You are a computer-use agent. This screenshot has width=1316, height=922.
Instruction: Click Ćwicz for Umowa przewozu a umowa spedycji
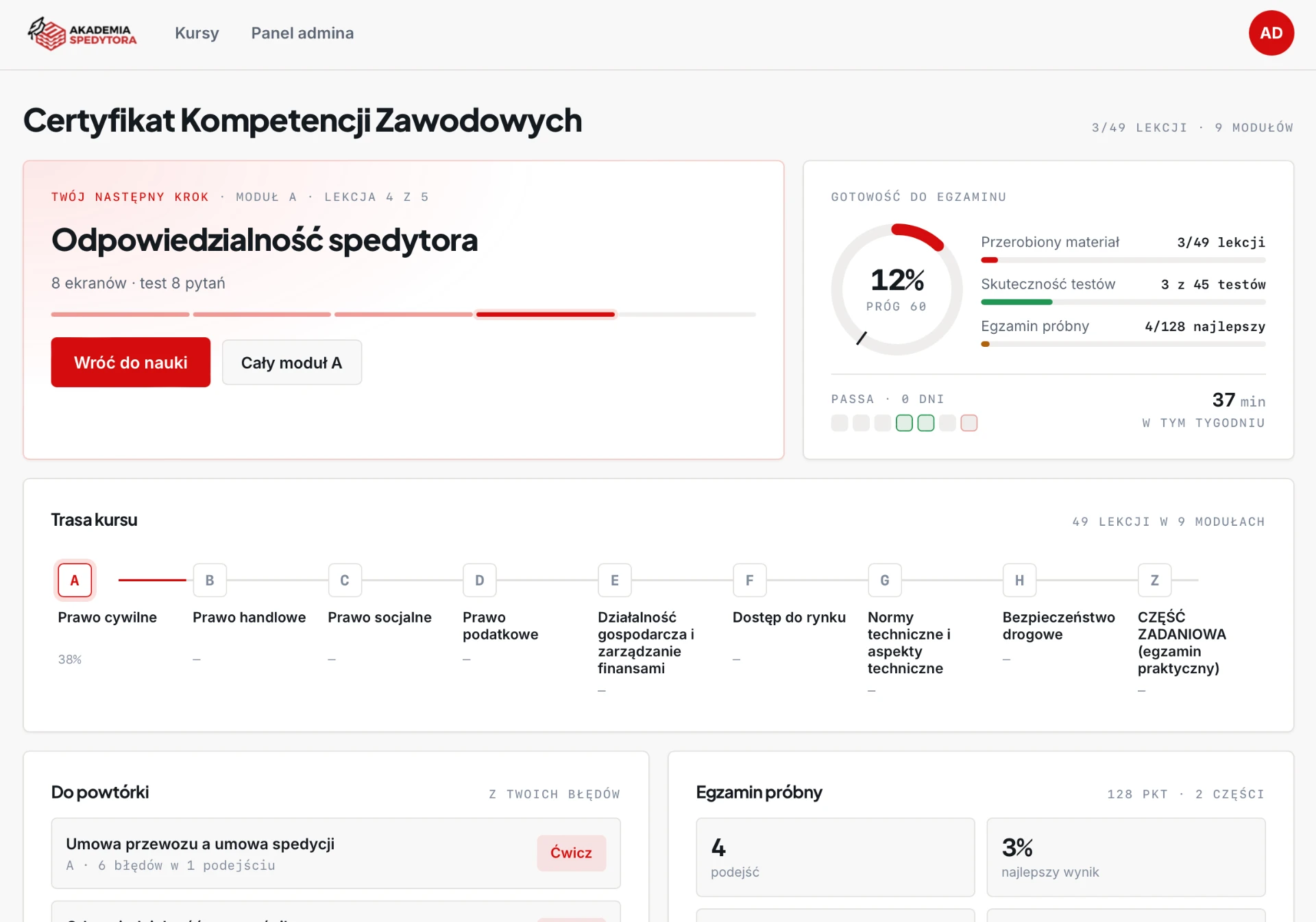pos(571,853)
